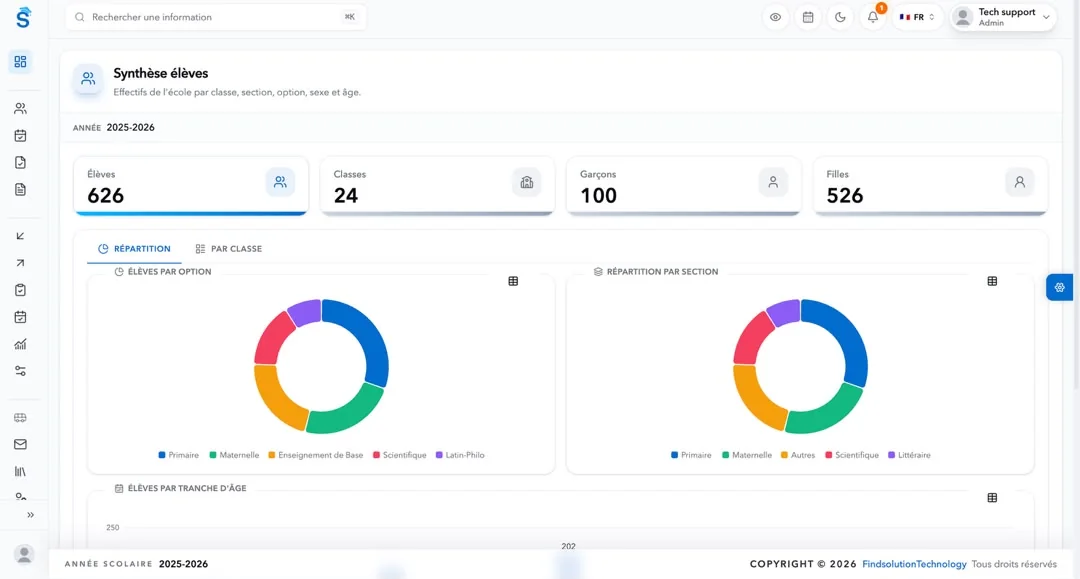Click the up-right arrow icon in the sidebar
Image resolution: width=1080 pixels, height=579 pixels.
point(20,263)
